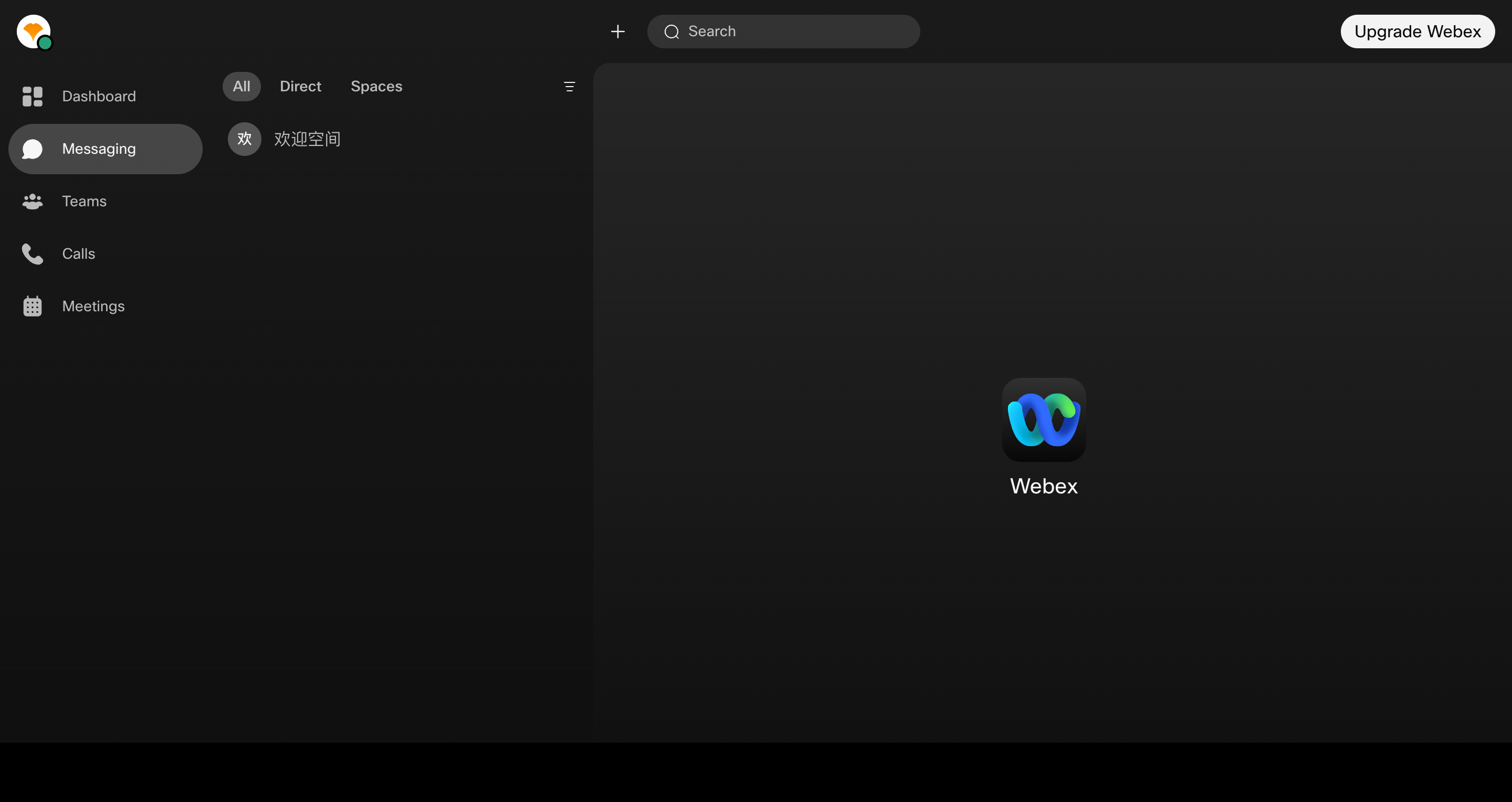Switch to the All tab
The image size is (1512, 802).
point(241,86)
